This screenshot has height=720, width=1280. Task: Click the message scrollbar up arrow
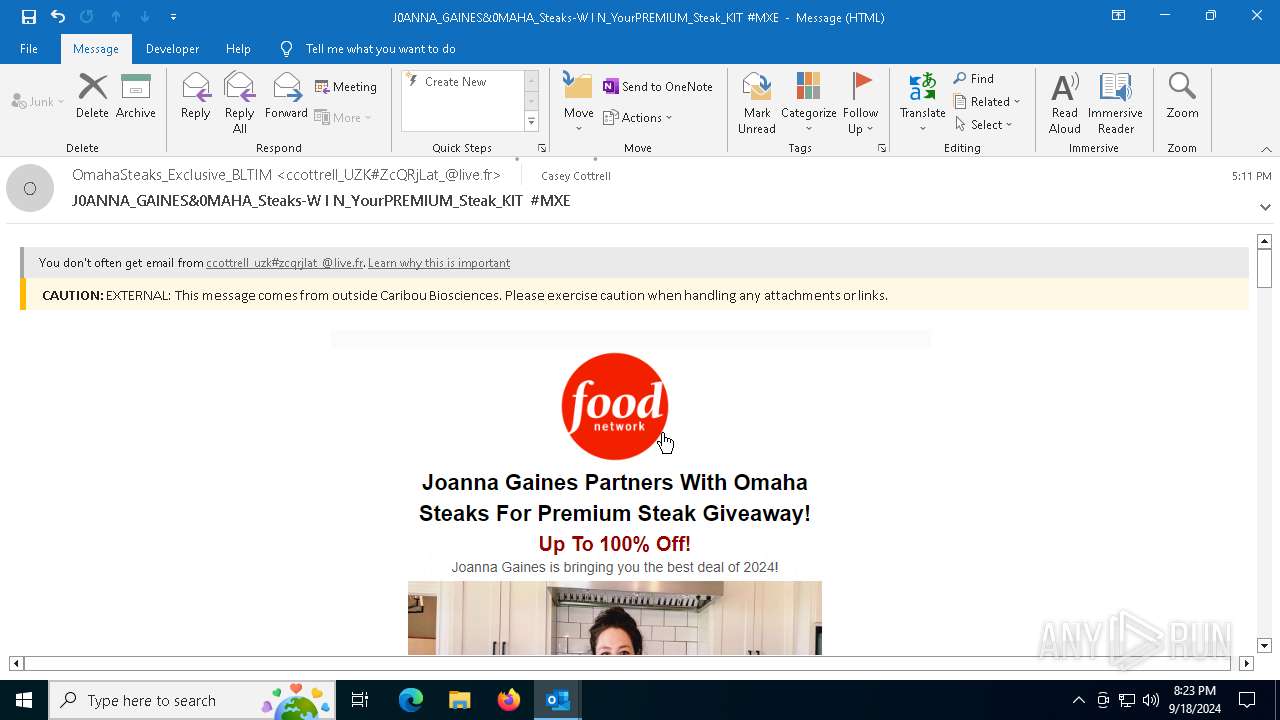click(1264, 241)
